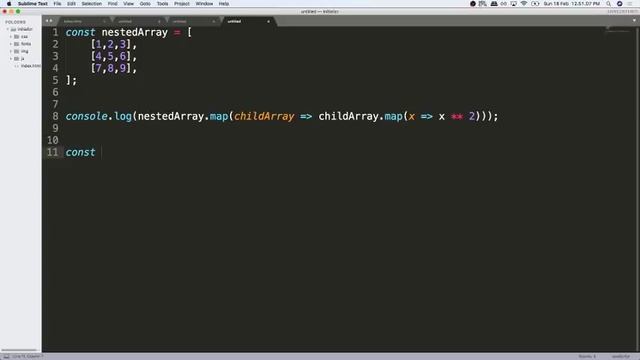
Task: Click line number 8 in gutter
Action: [56, 116]
